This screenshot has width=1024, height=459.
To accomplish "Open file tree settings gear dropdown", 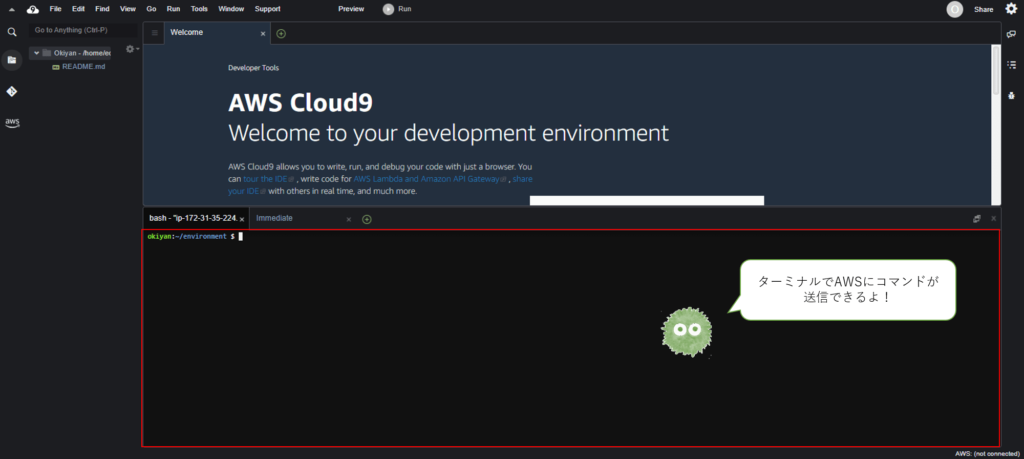I will [131, 49].
